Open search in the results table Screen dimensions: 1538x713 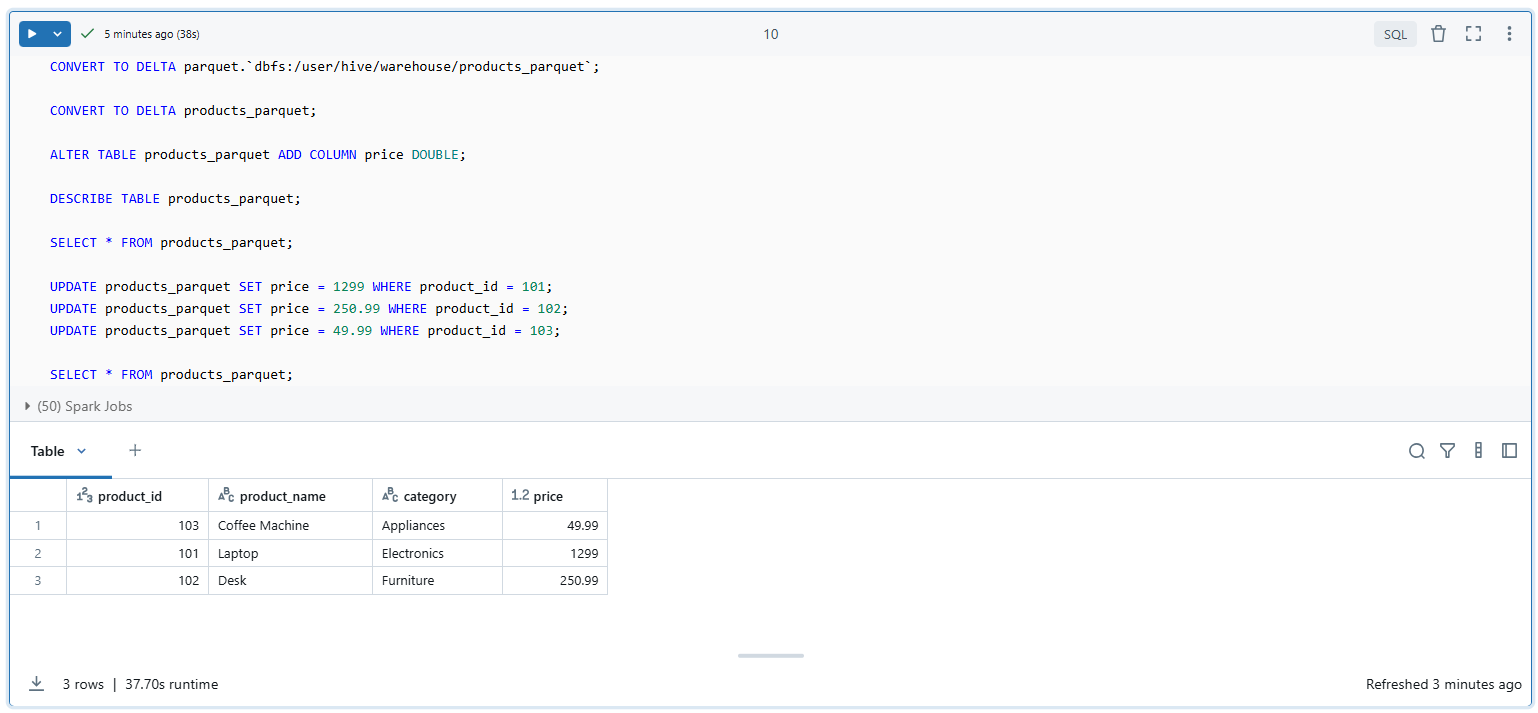[1417, 451]
